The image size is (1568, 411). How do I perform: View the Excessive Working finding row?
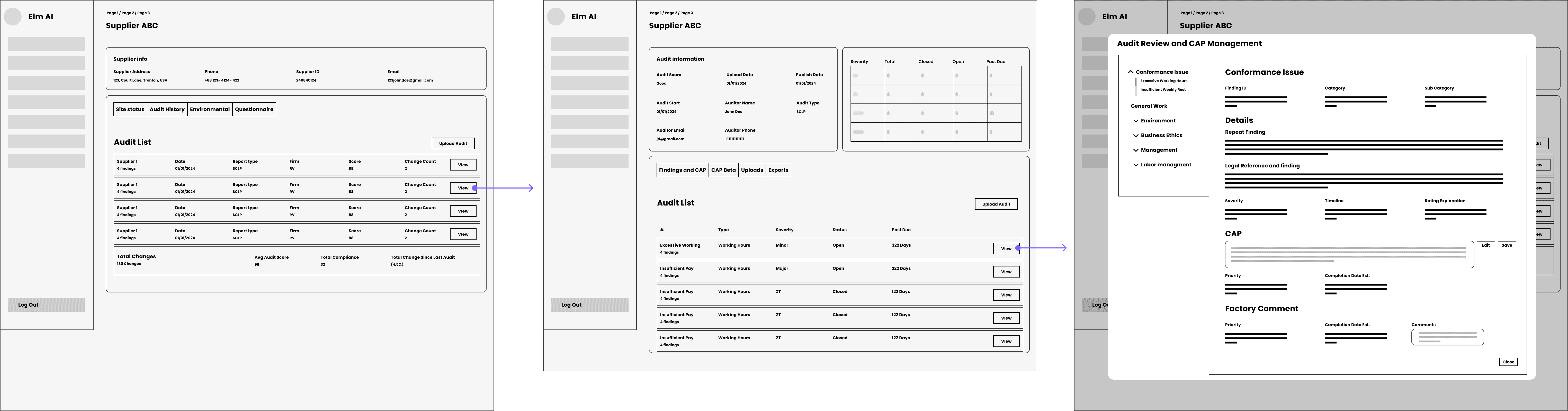point(1006,248)
